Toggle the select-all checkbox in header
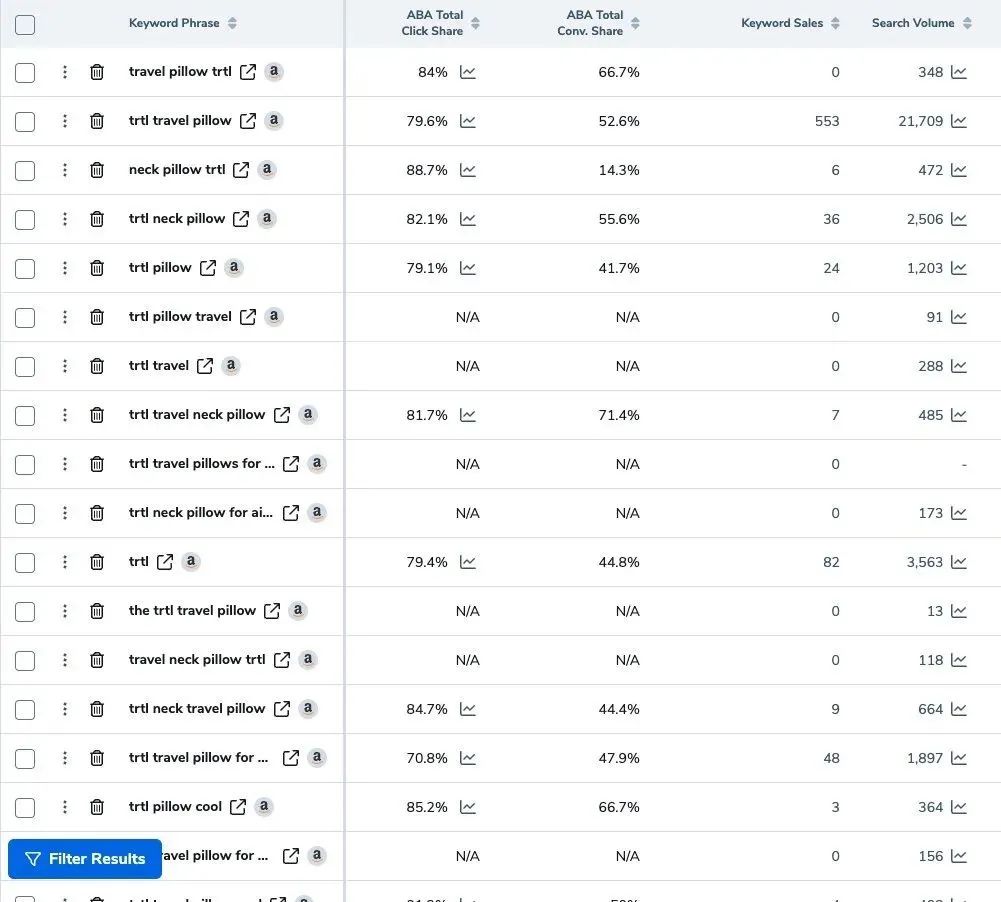This screenshot has height=902, width=1001. click(25, 25)
